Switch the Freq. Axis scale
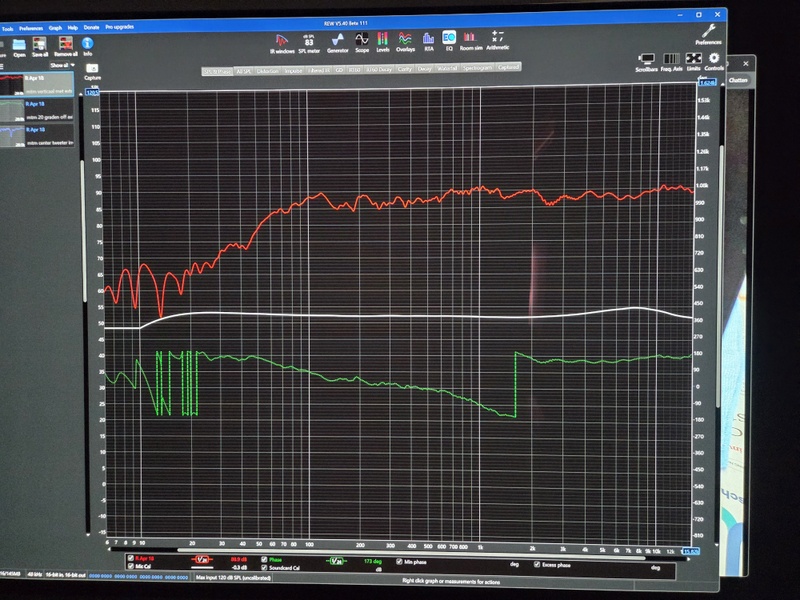This screenshot has height=600, width=800. 671,62
